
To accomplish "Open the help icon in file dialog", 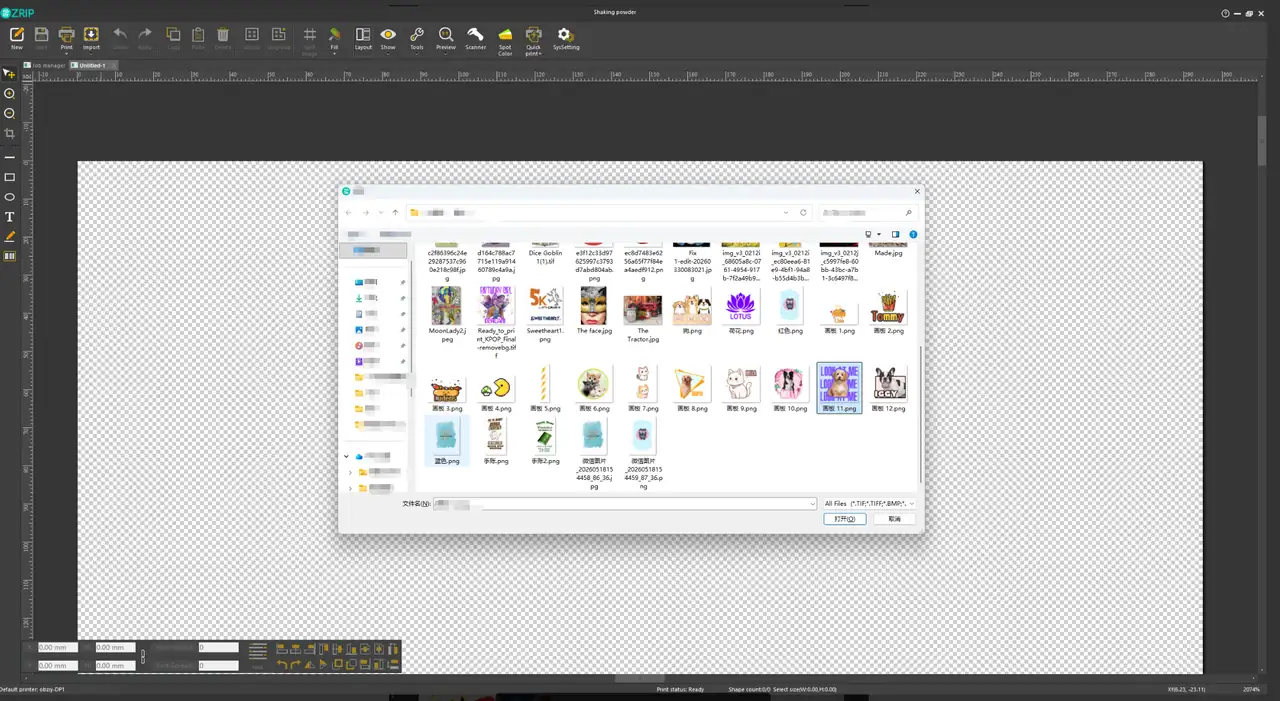I will 913,235.
